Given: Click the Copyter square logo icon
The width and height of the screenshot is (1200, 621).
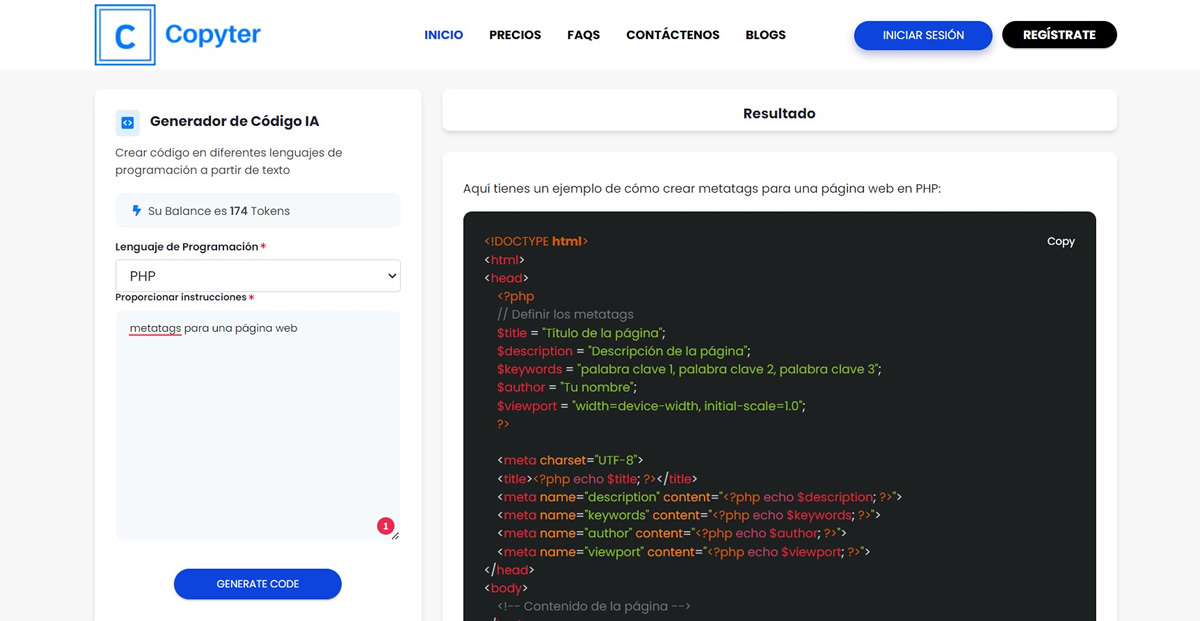Looking at the screenshot, I should tap(125, 35).
